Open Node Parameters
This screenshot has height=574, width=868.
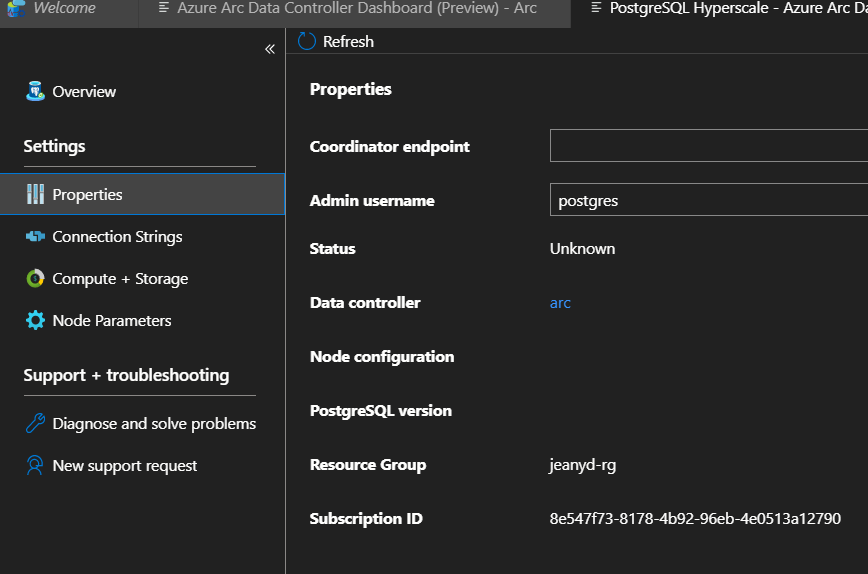coord(112,320)
